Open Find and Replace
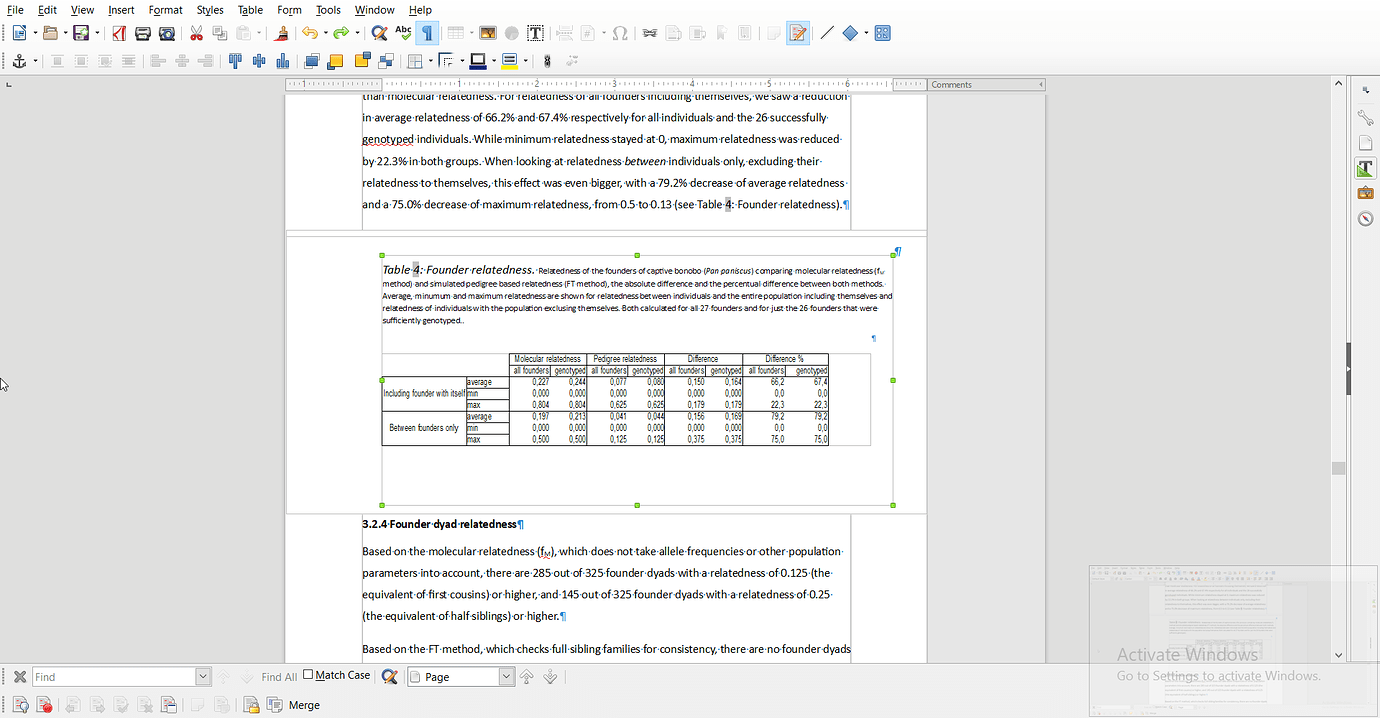Image resolution: width=1380 pixels, height=718 pixels. tap(378, 33)
